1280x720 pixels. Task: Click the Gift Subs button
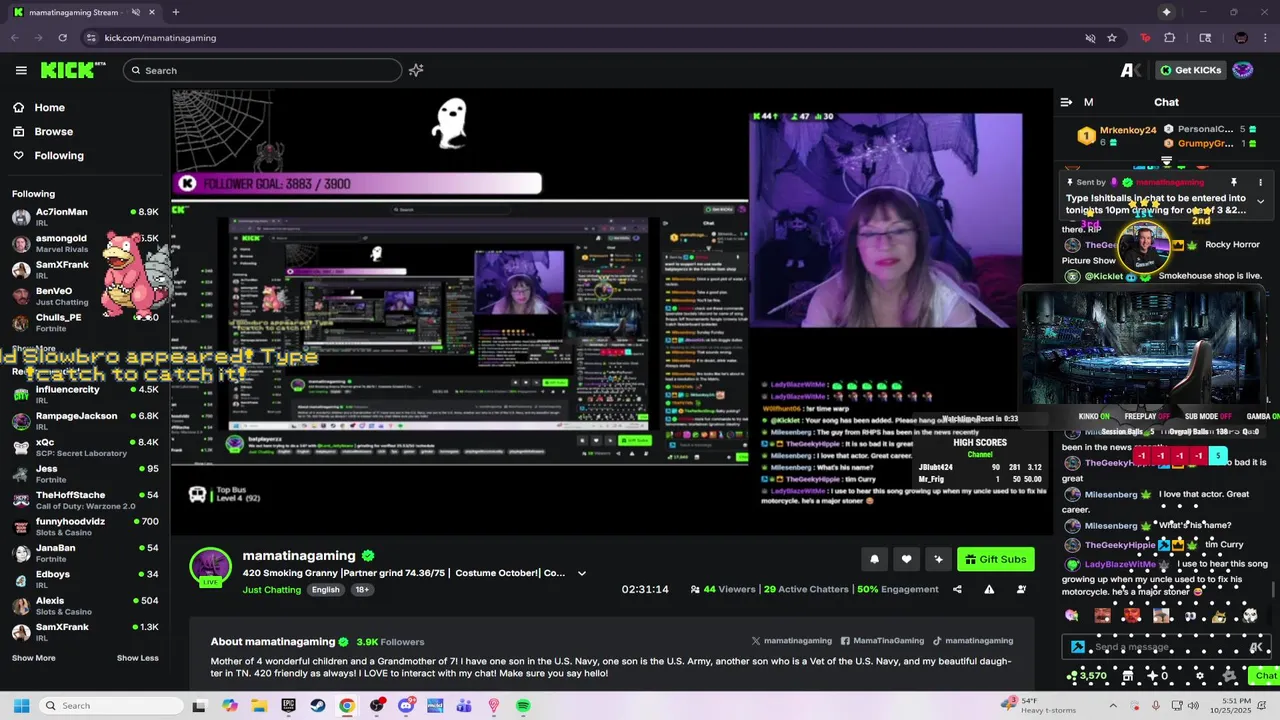click(x=995, y=559)
